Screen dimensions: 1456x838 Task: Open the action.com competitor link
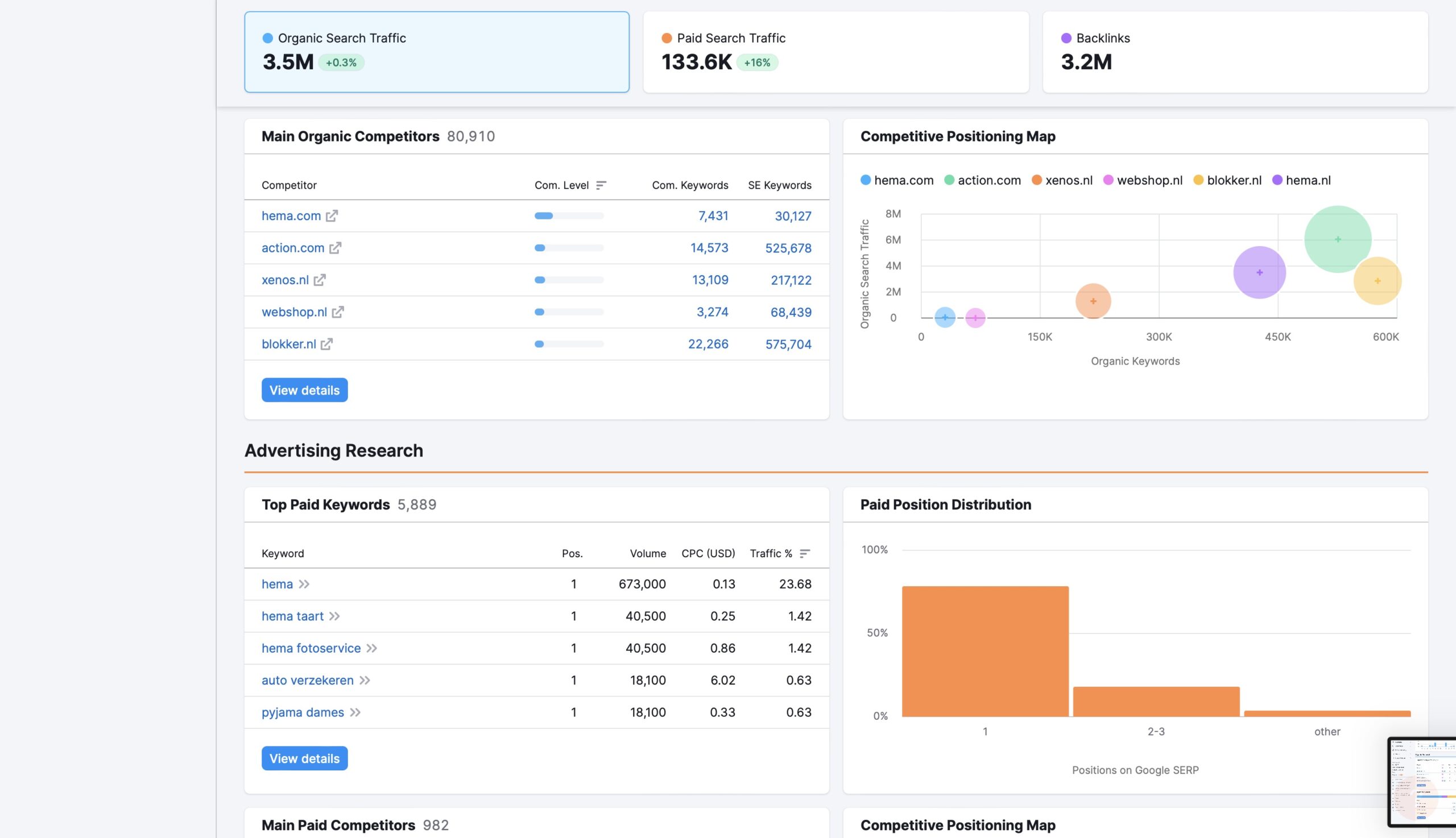[x=293, y=248]
